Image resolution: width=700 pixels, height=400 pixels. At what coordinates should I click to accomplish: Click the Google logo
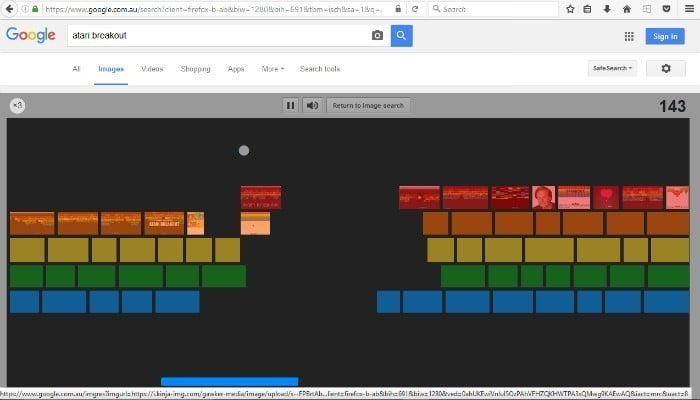click(31, 35)
